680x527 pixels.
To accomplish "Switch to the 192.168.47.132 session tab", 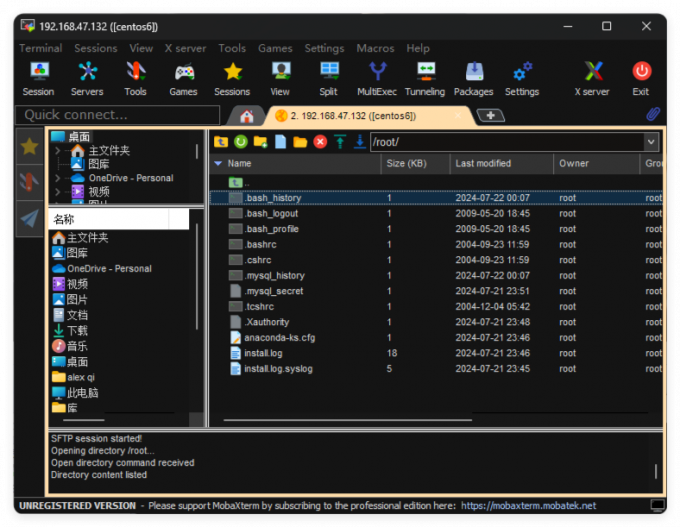I will (371, 116).
